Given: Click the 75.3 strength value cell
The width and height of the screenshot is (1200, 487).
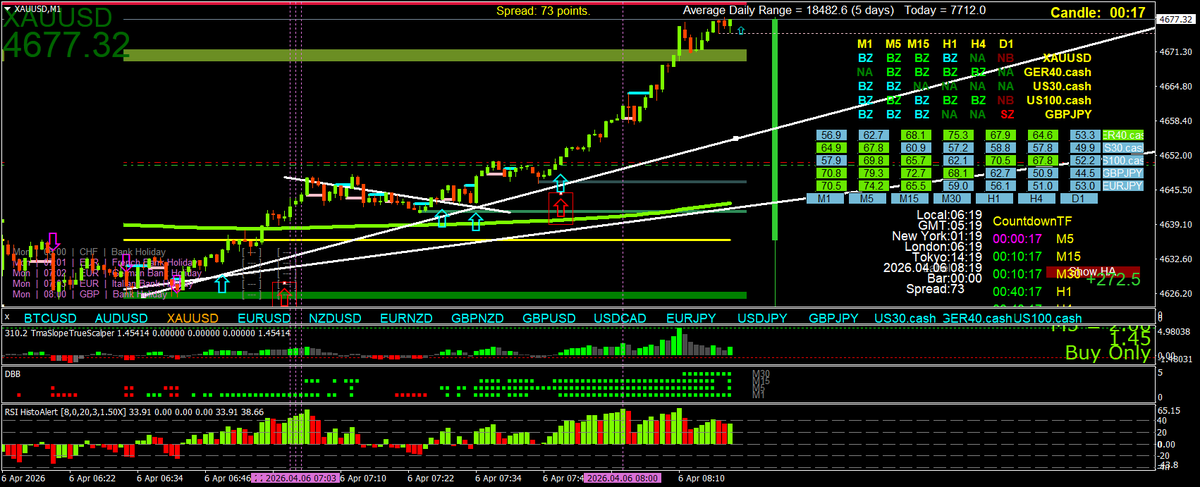Looking at the screenshot, I should click(958, 134).
